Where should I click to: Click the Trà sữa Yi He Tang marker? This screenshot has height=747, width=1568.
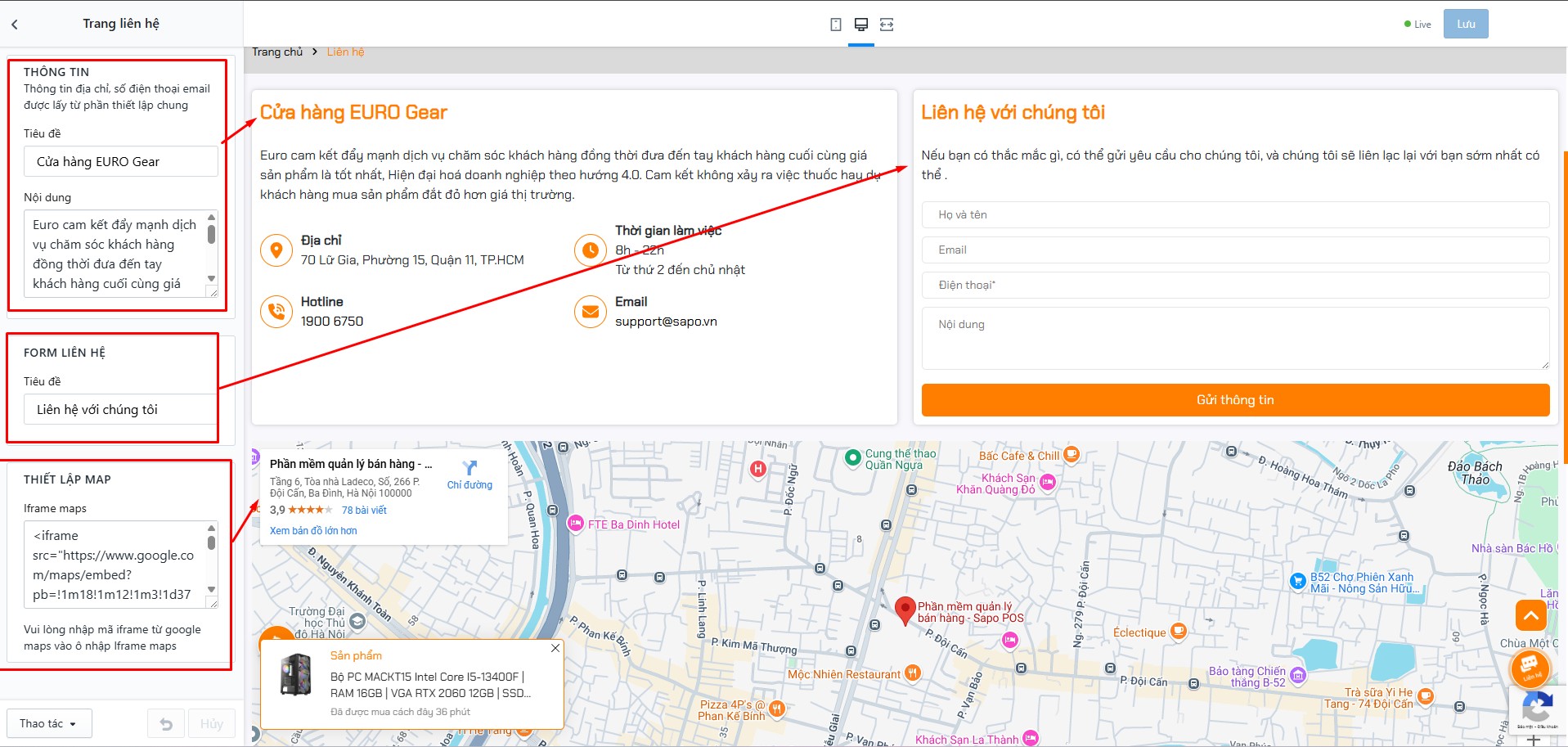[1426, 696]
